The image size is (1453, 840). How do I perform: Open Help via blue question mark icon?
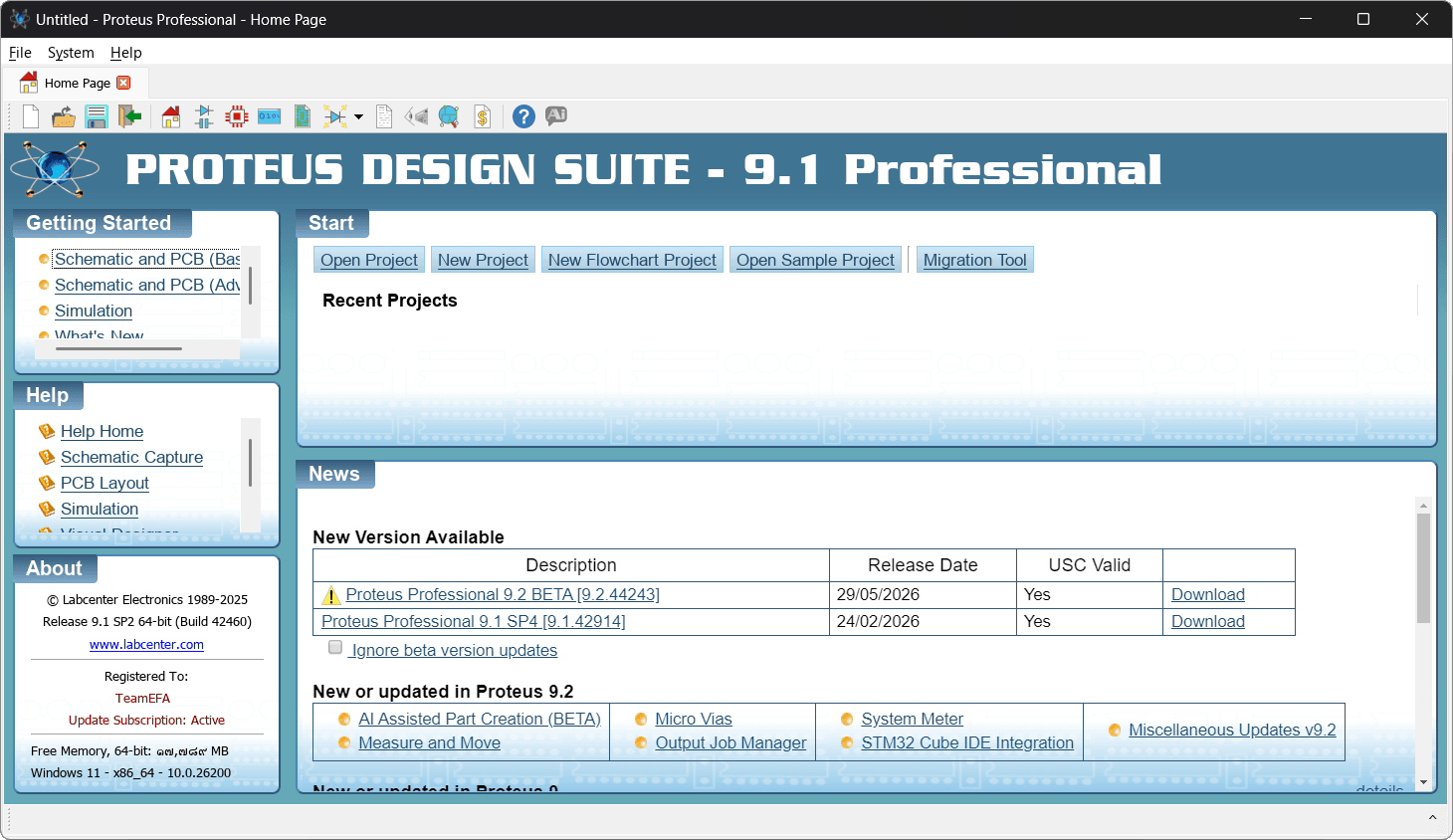click(523, 116)
